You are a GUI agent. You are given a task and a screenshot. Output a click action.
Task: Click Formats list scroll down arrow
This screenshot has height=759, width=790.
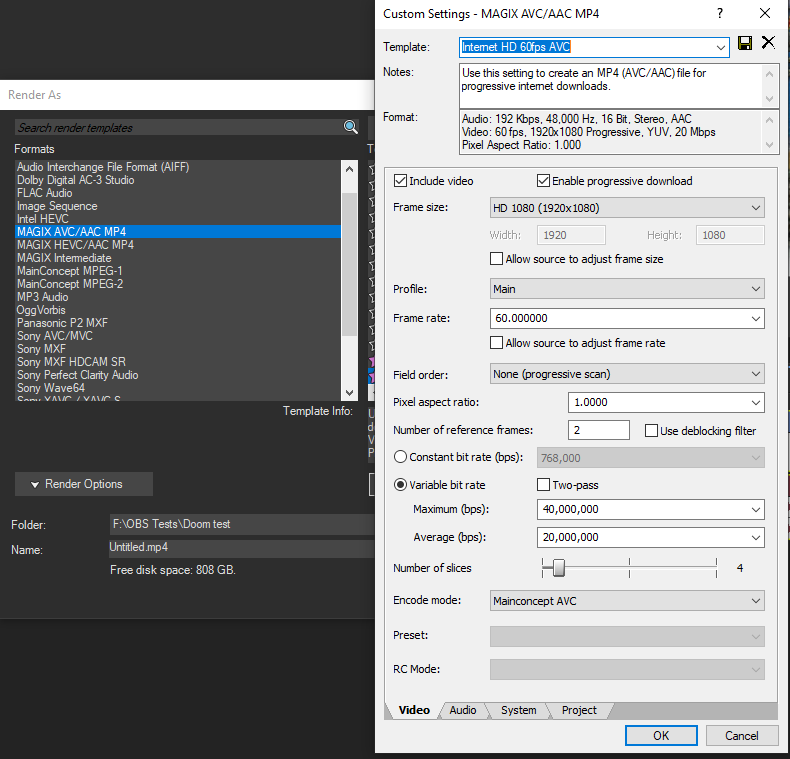[349, 393]
